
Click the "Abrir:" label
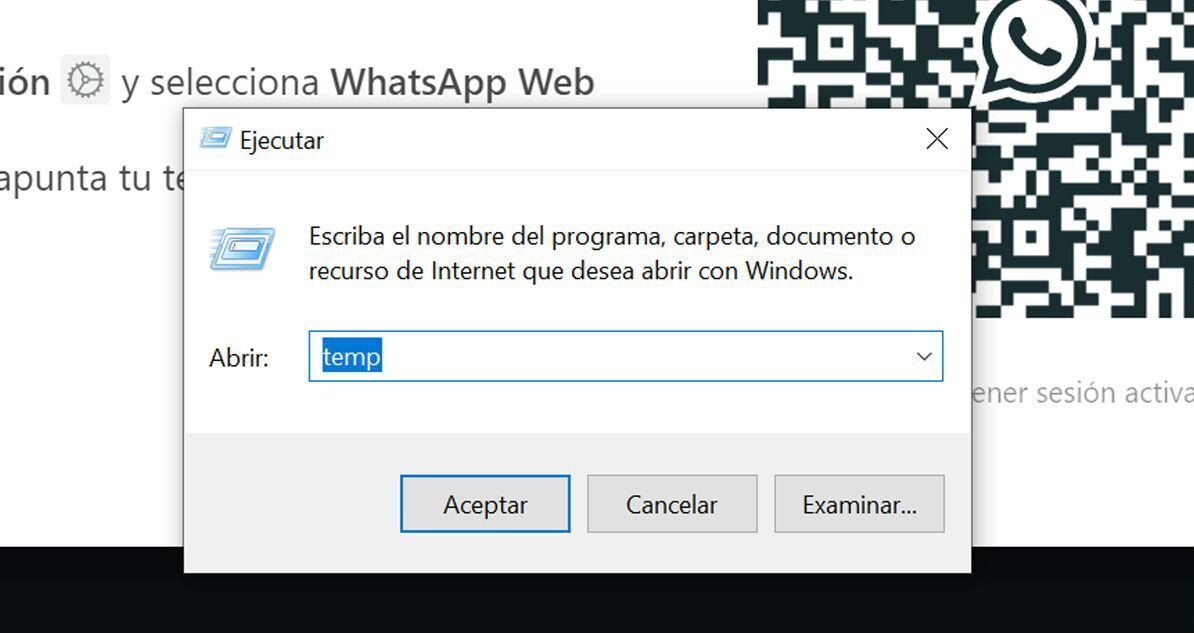(239, 357)
